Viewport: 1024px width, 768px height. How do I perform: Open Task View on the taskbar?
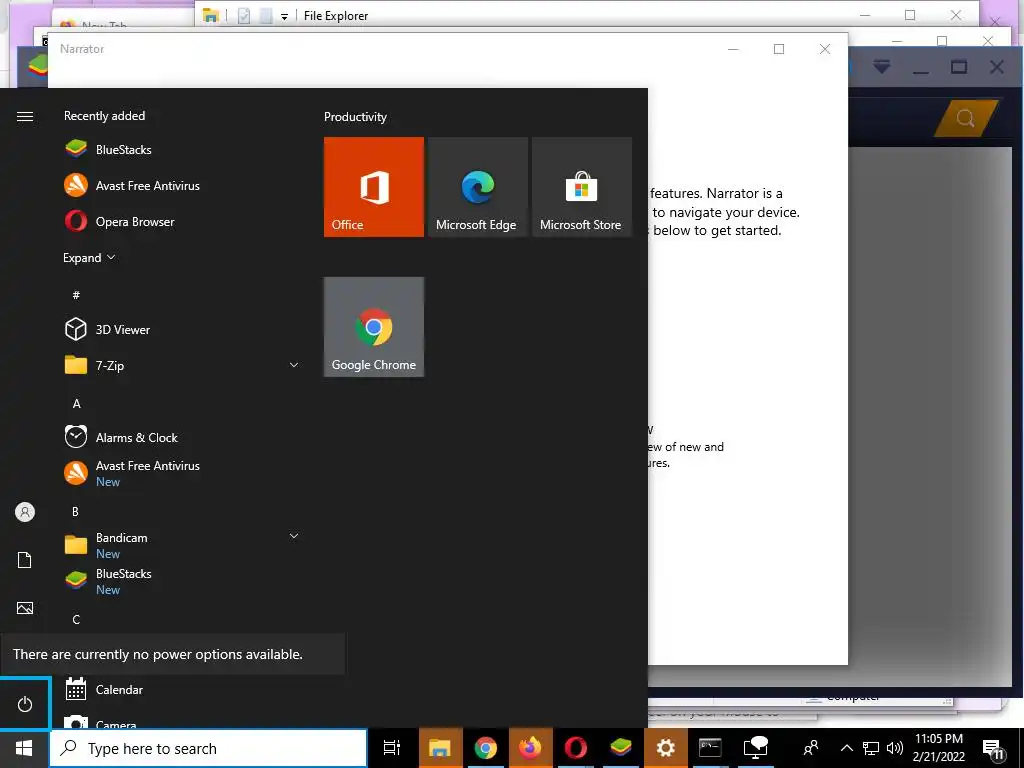[x=392, y=748]
